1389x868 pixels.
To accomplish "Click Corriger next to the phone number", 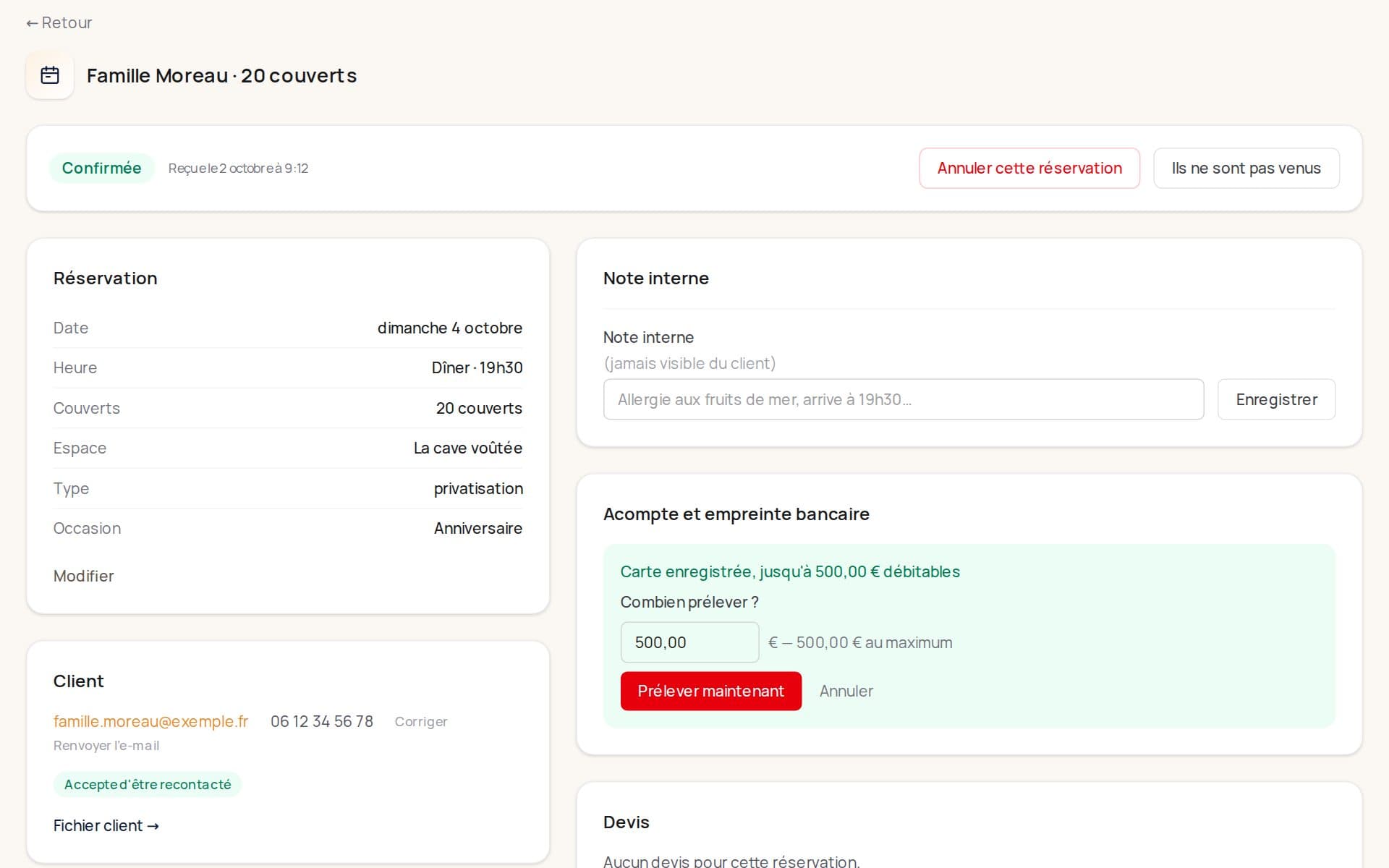I will click(x=421, y=722).
